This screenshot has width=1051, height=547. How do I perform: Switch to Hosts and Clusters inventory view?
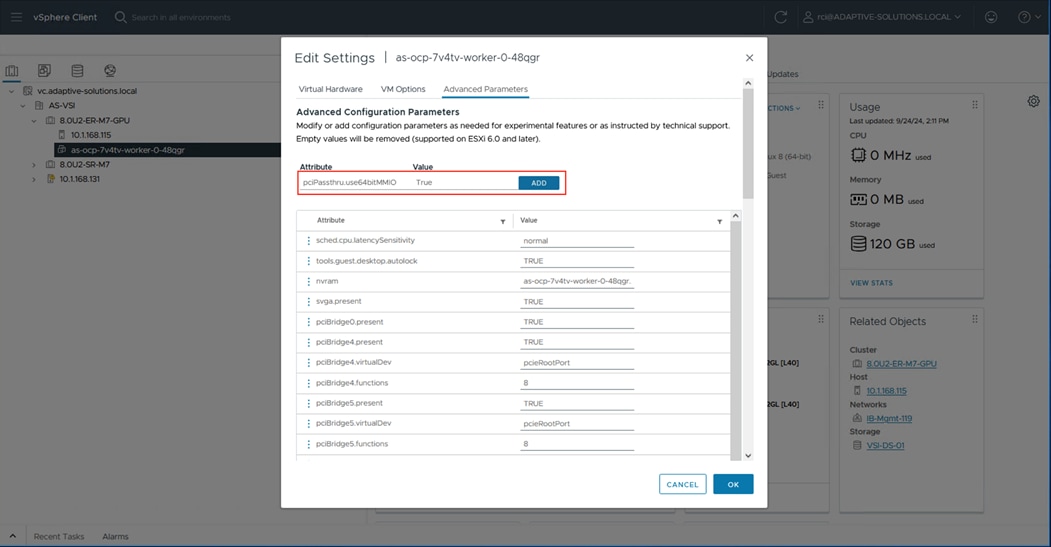[12, 71]
